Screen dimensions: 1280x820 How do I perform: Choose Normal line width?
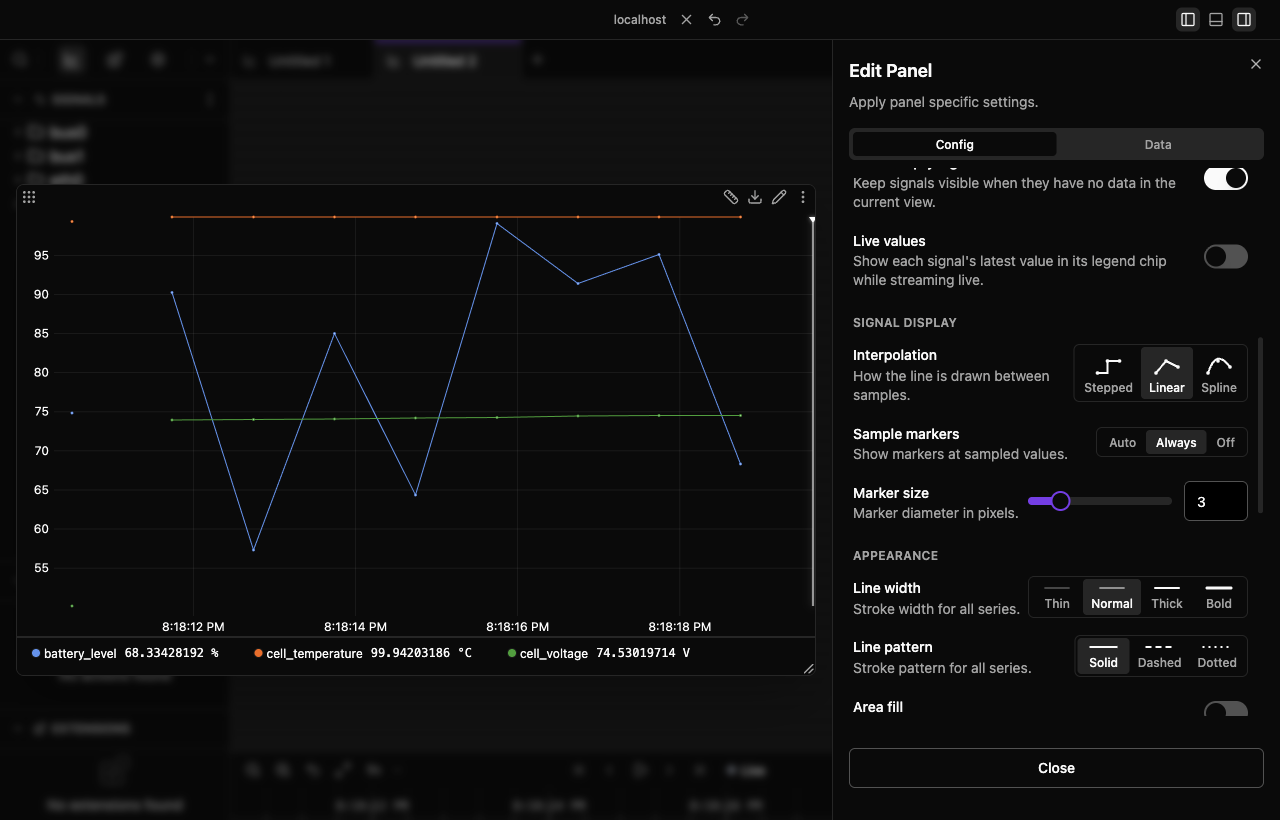[x=1112, y=596]
